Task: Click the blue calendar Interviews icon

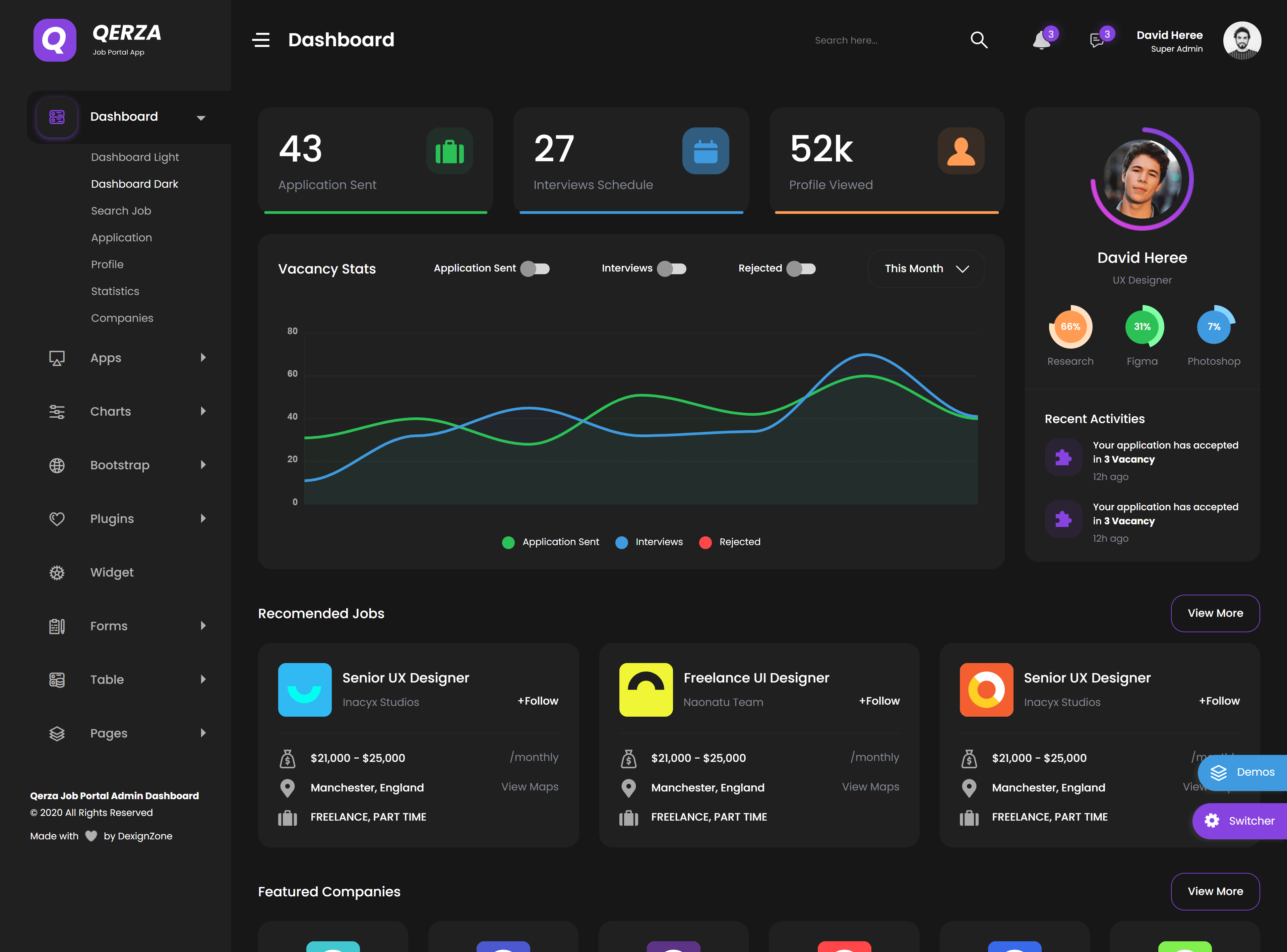Action: pyautogui.click(x=705, y=151)
